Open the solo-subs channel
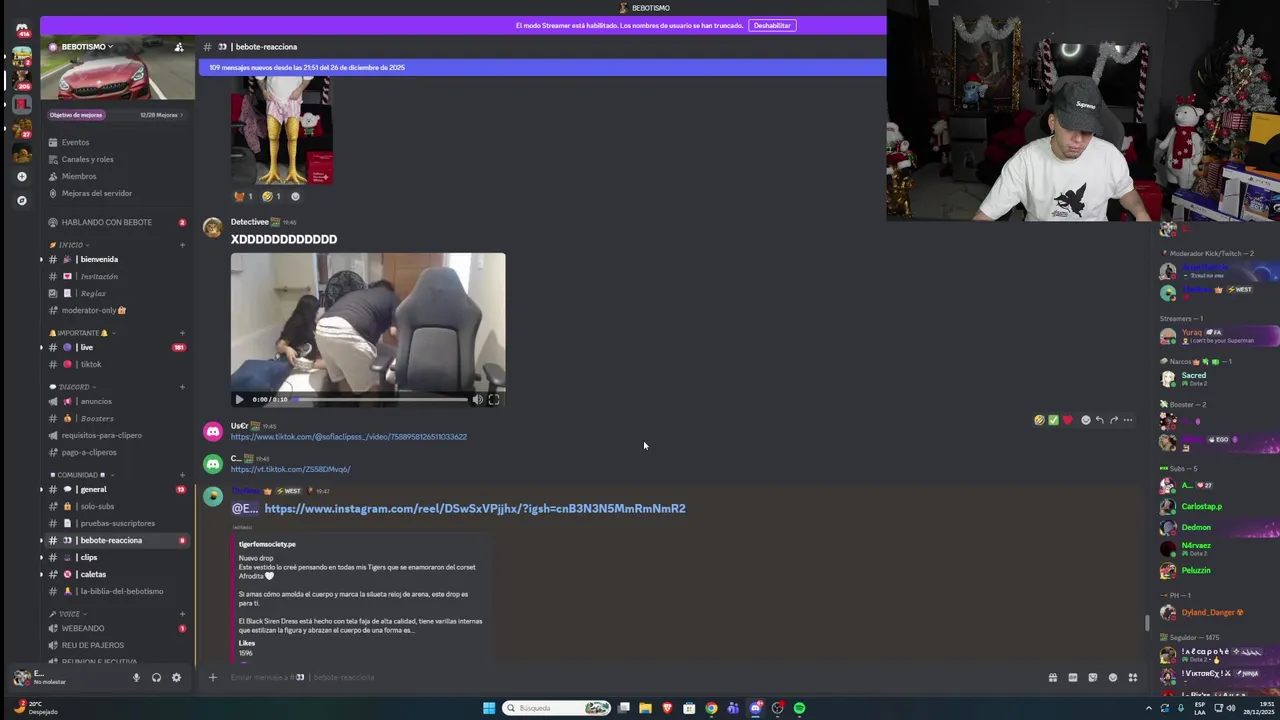 (x=117, y=506)
